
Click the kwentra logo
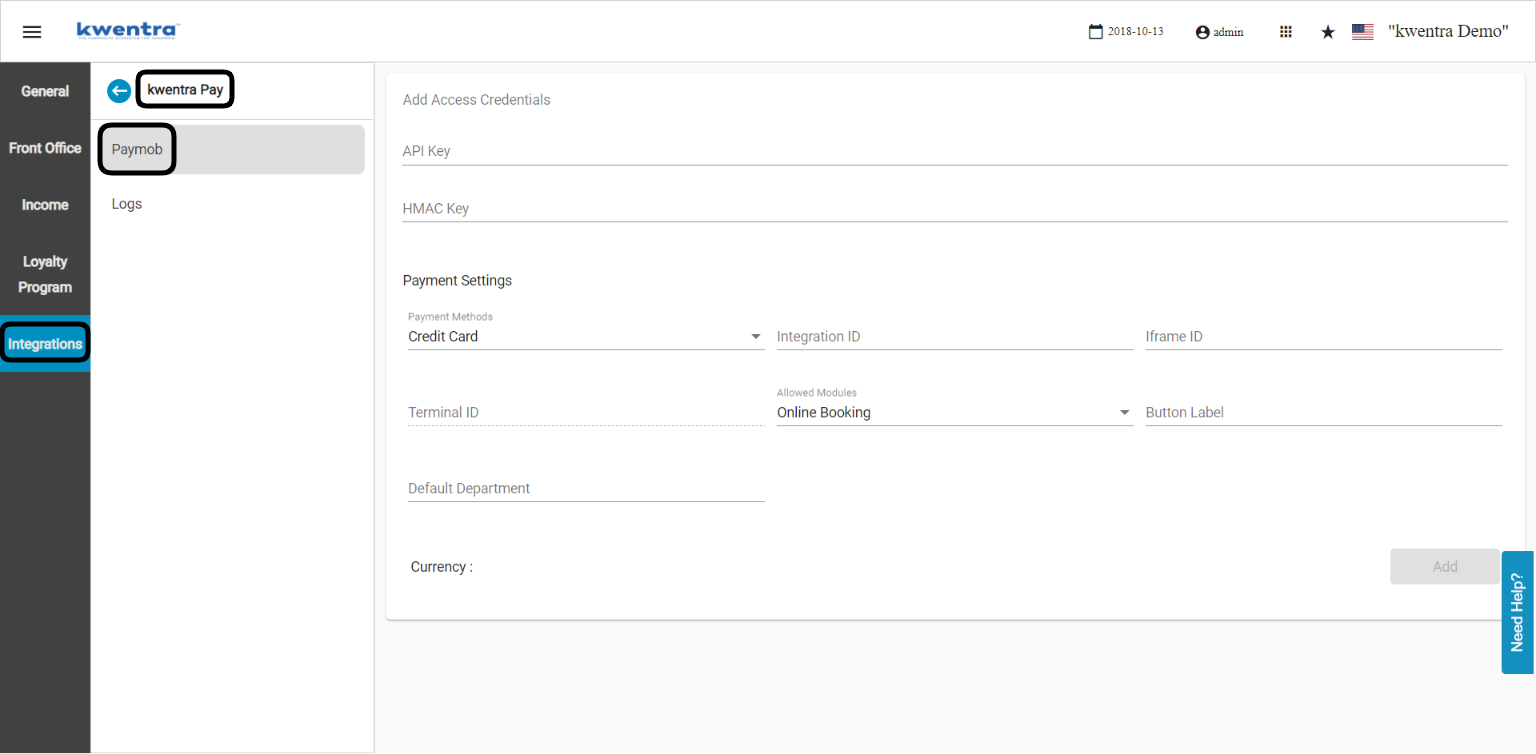click(127, 30)
